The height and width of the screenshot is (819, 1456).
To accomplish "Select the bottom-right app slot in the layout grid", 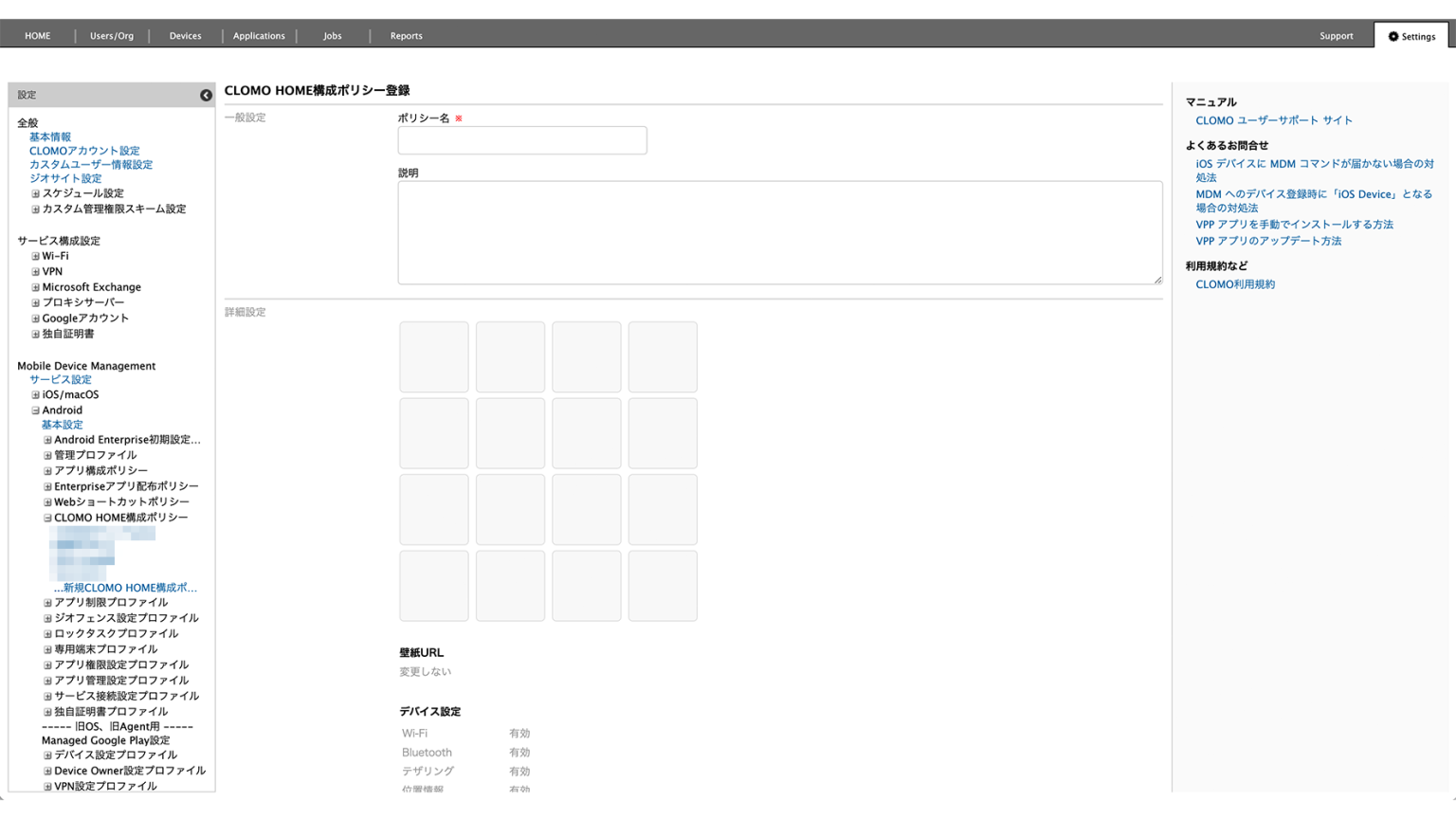I will 662,585.
